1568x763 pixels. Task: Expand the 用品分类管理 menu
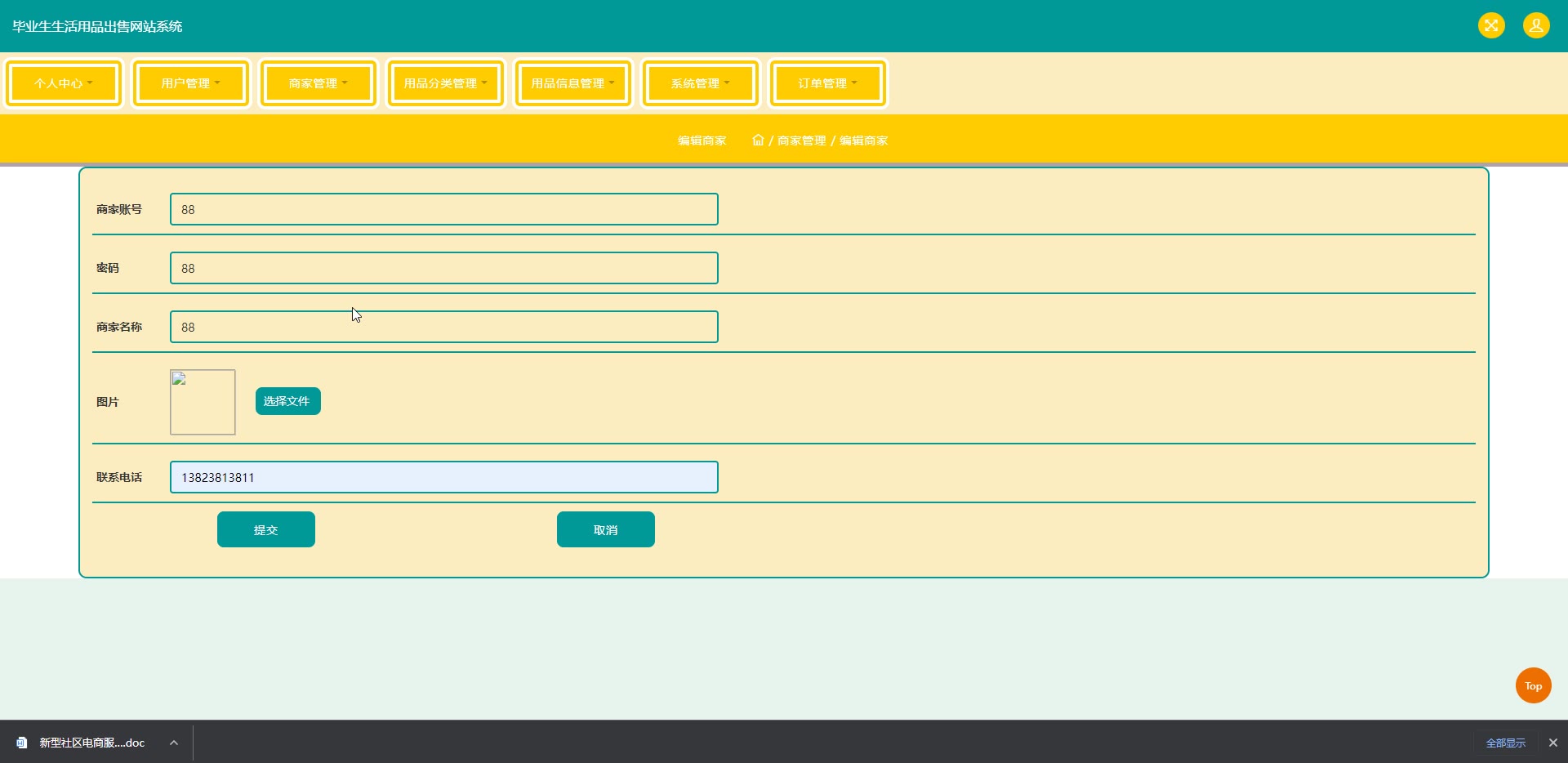[x=446, y=83]
